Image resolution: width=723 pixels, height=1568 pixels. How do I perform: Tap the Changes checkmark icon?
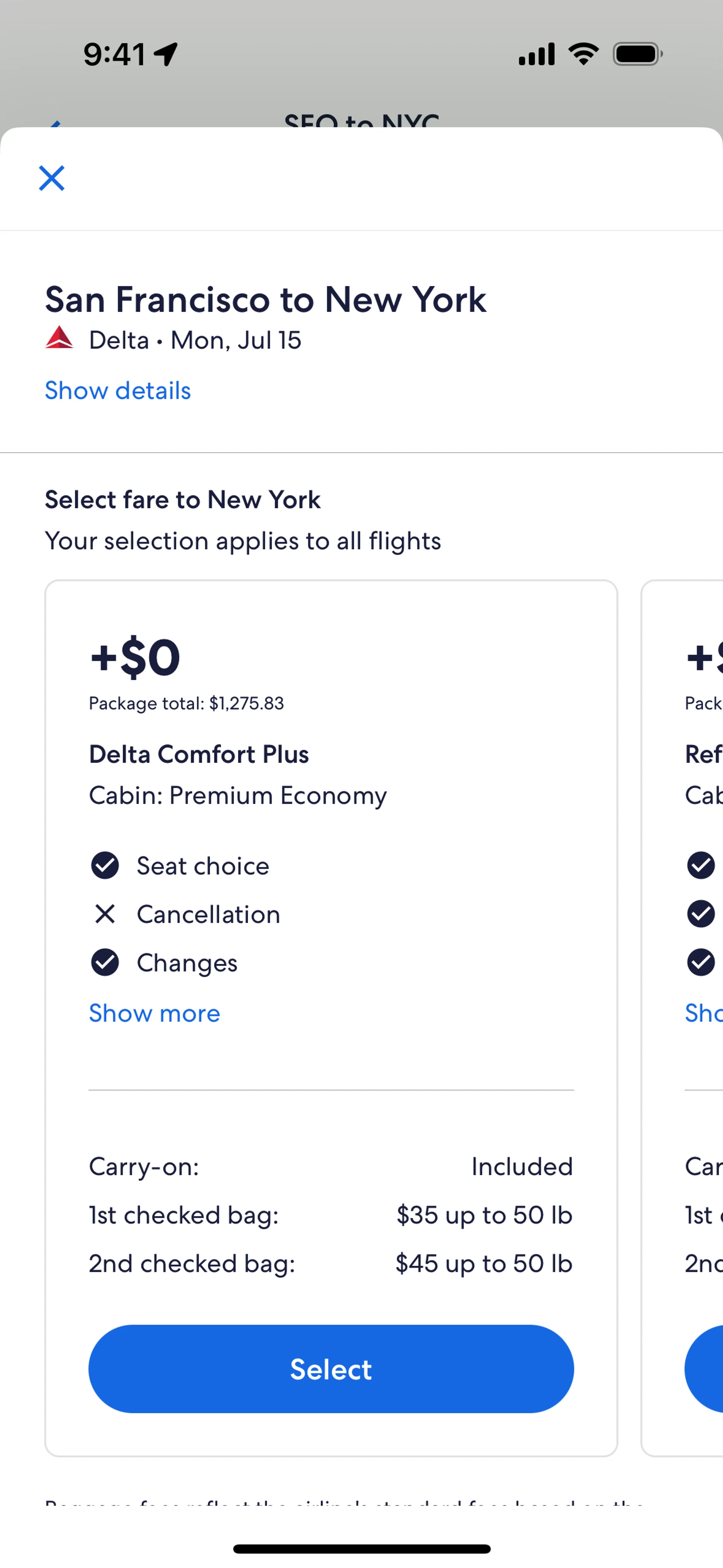(105, 962)
